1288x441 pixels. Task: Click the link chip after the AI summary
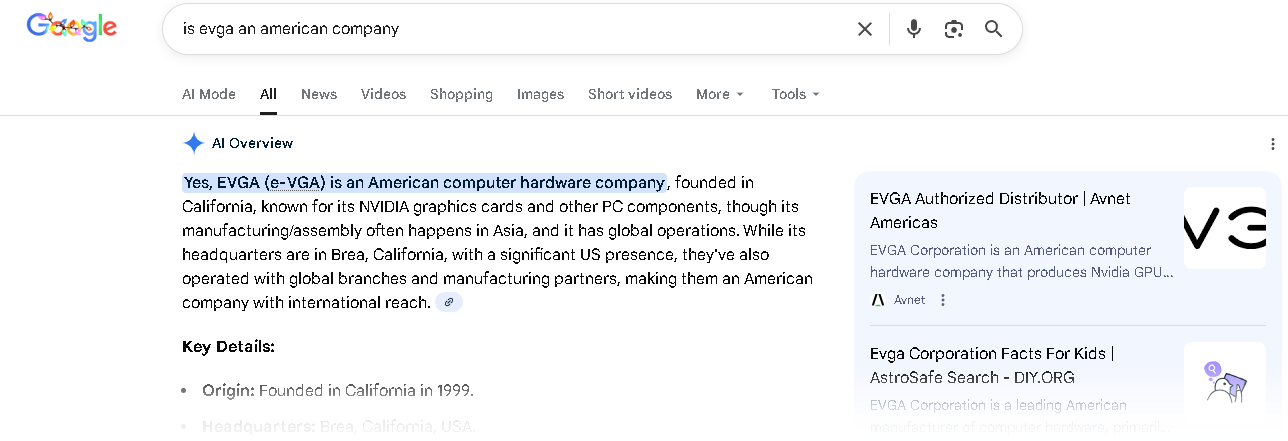click(449, 302)
